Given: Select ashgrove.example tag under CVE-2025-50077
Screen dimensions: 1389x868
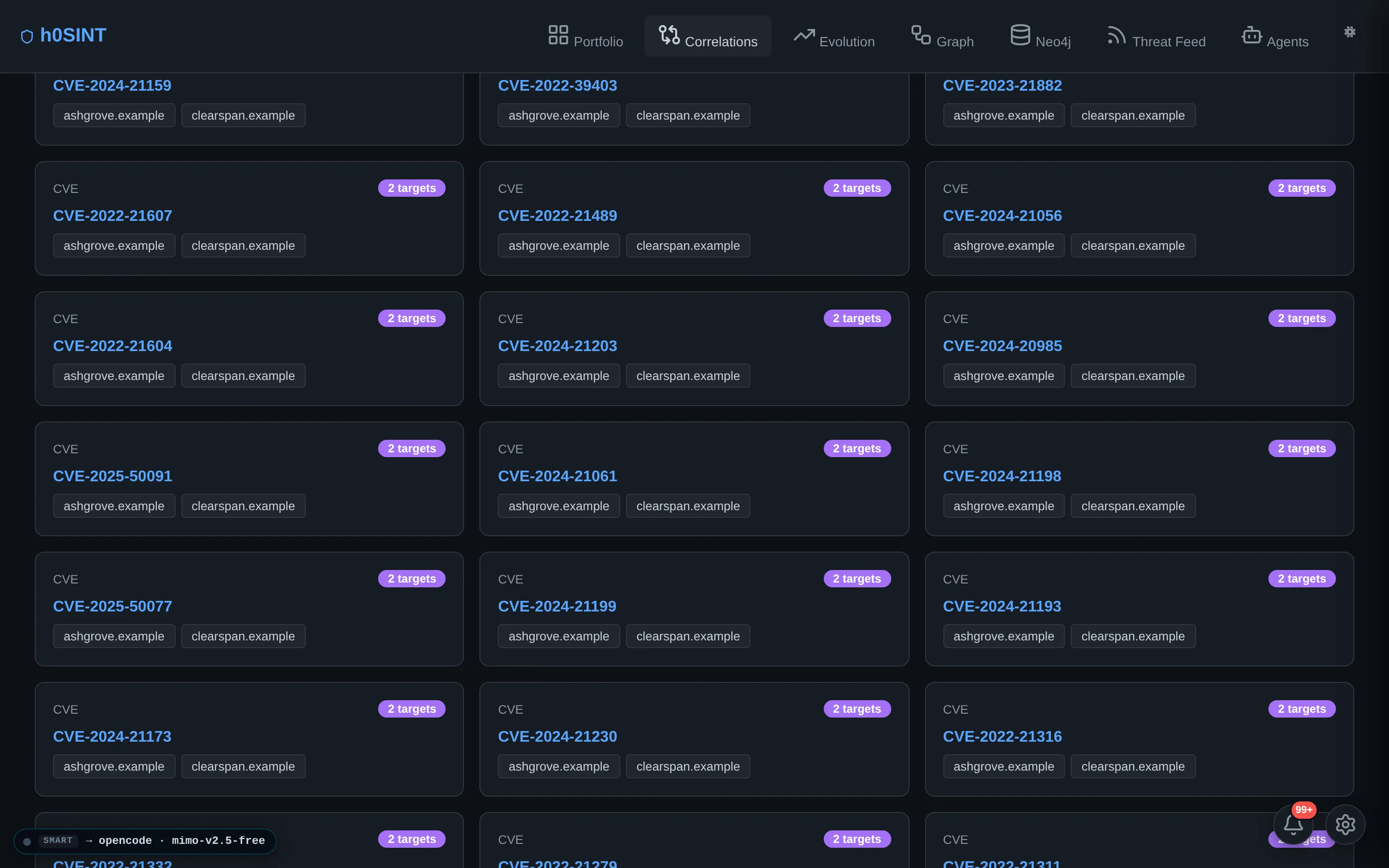Looking at the screenshot, I should tap(114, 637).
